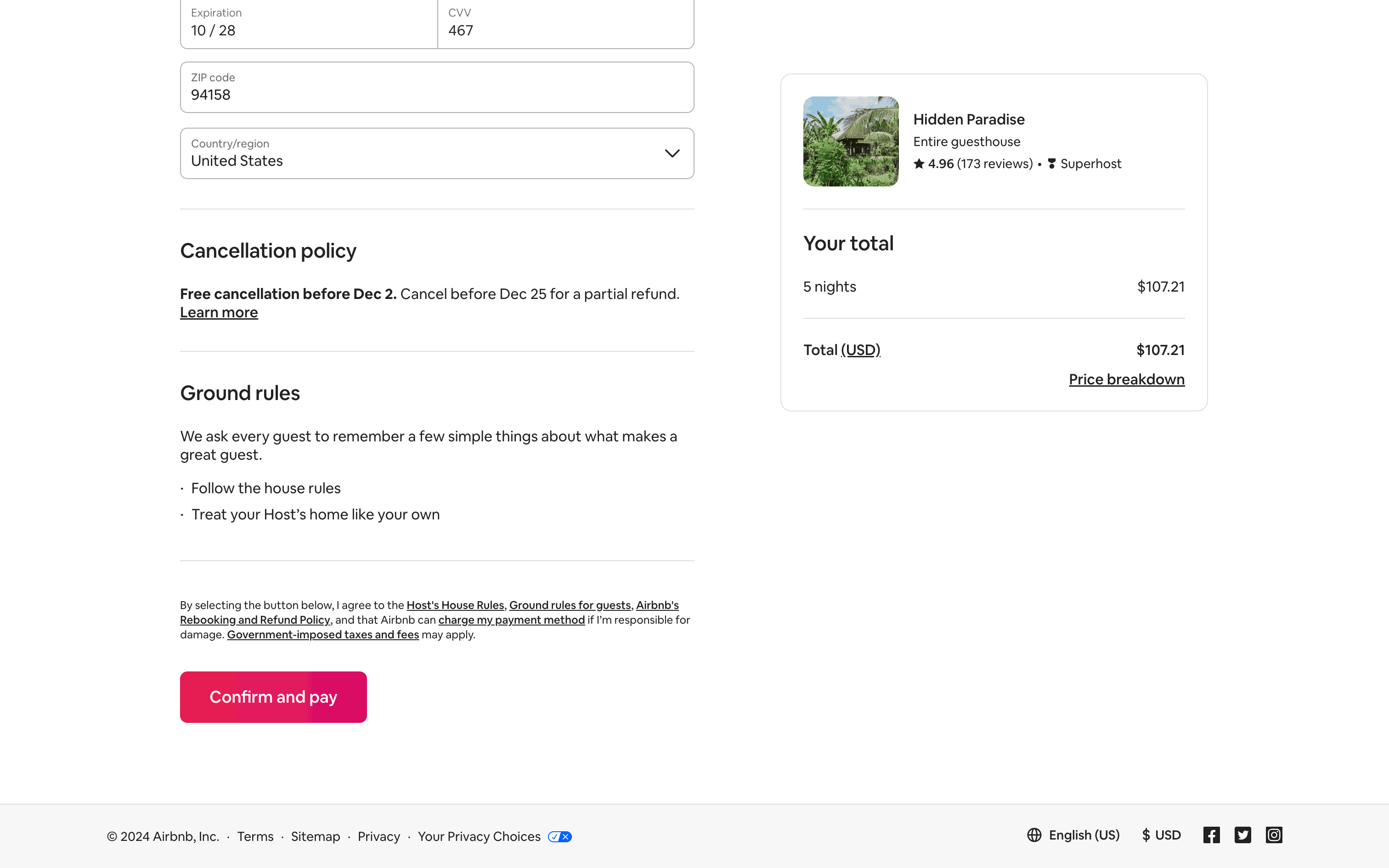Open the Terms footer link
The width and height of the screenshot is (1389, 868).
[255, 836]
